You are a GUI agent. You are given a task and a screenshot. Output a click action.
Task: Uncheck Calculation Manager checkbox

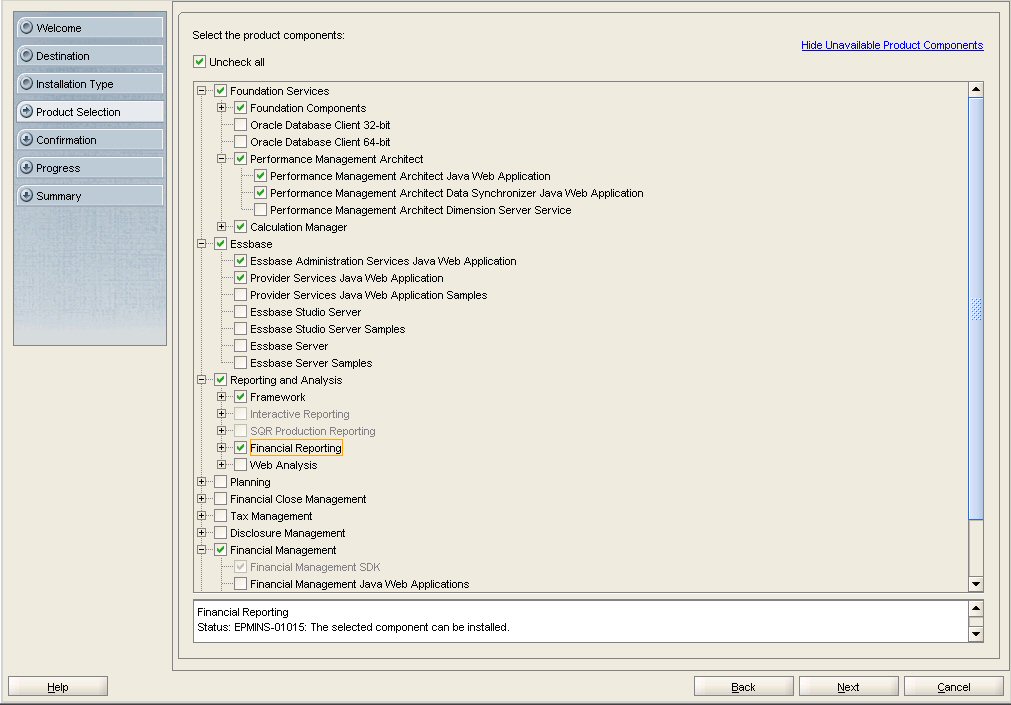point(240,226)
